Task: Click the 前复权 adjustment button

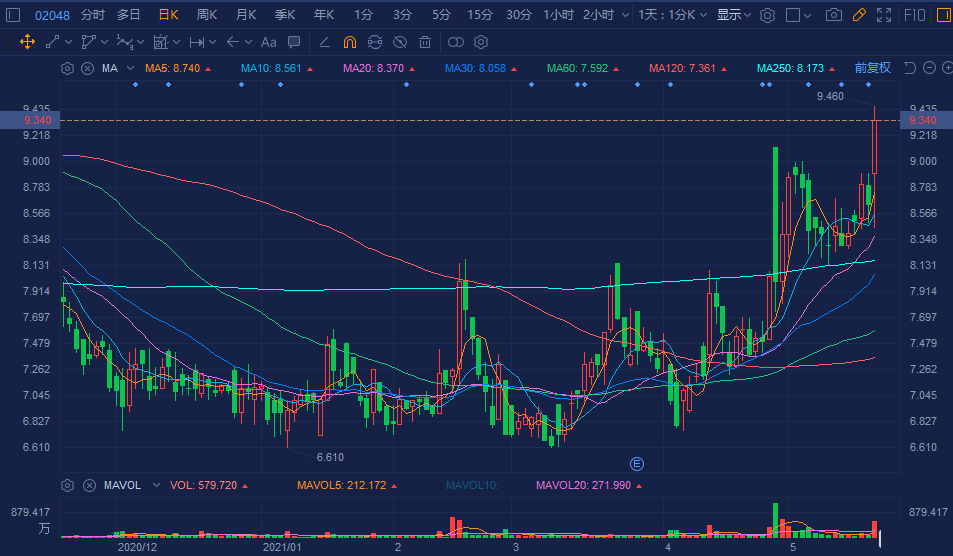Action: [872, 68]
